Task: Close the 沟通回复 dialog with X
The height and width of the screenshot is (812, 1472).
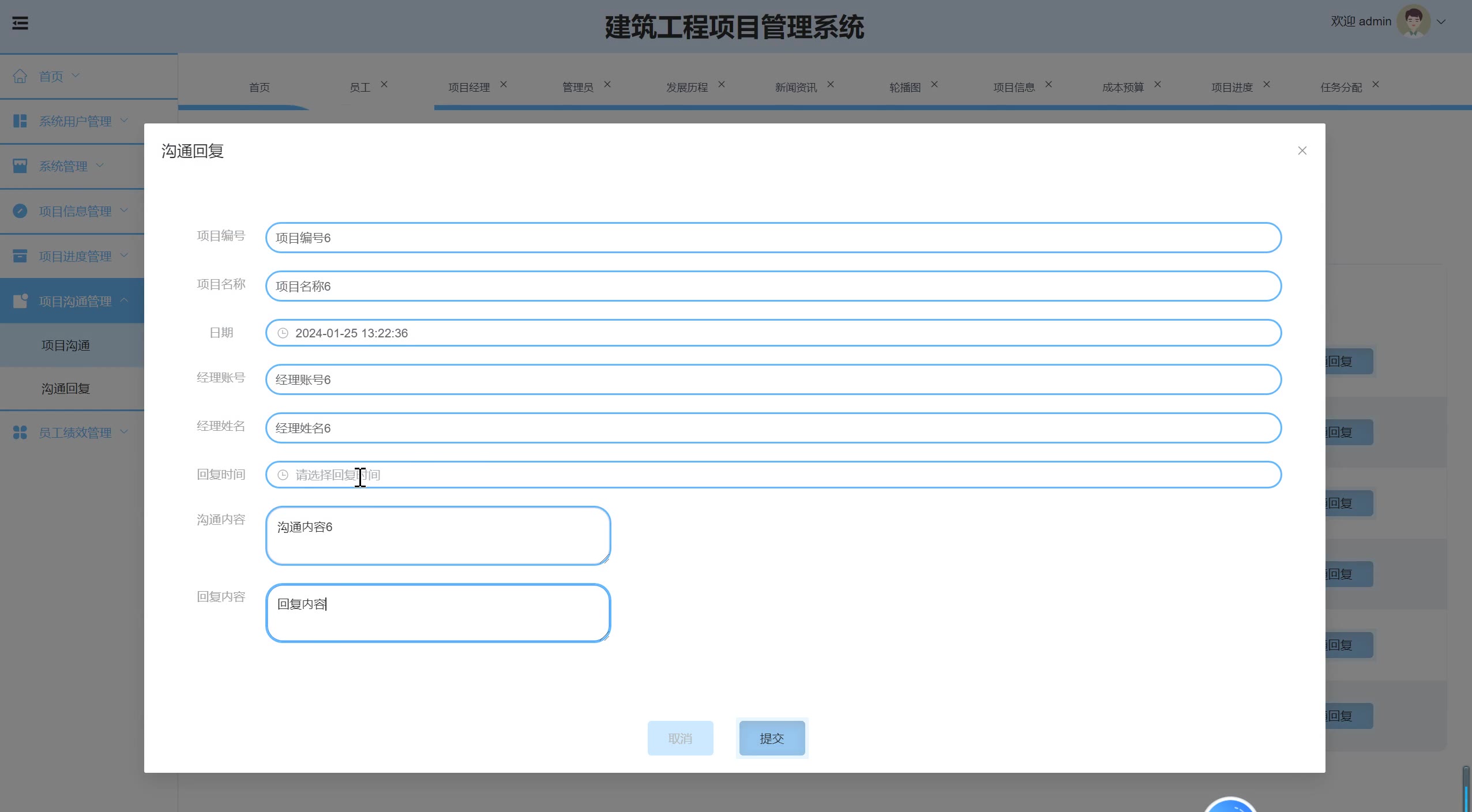Action: click(1302, 151)
